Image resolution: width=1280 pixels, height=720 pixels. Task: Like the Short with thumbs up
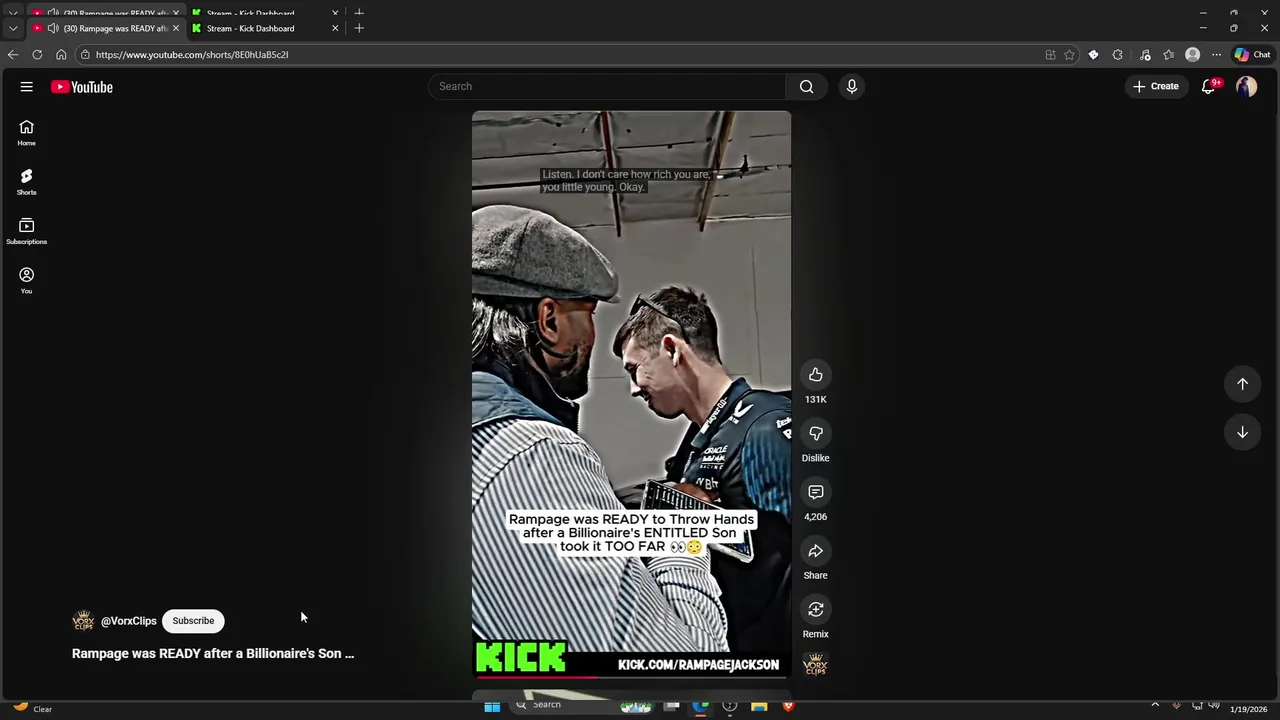pyautogui.click(x=816, y=375)
